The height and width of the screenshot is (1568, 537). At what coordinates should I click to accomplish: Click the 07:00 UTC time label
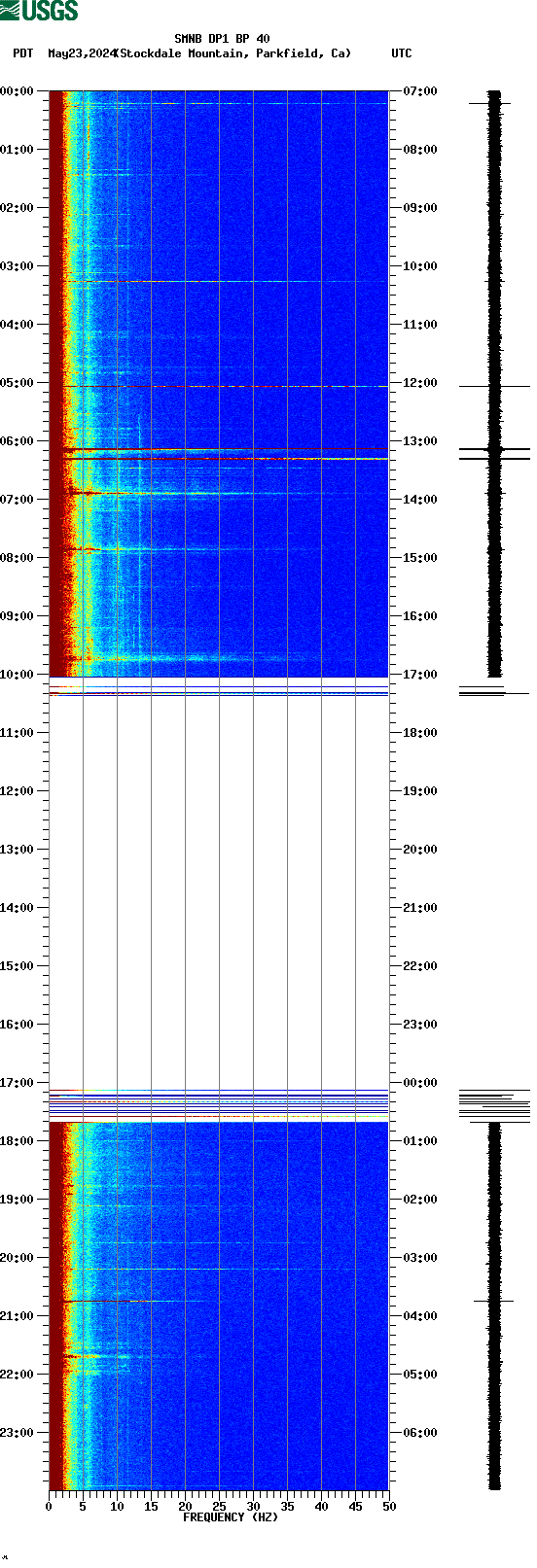pos(419,91)
